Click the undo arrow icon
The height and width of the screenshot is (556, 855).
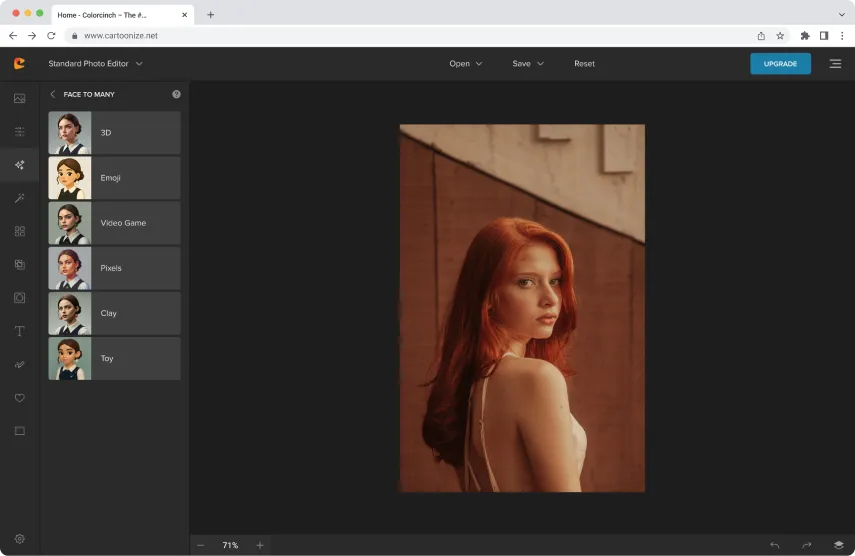coord(774,545)
